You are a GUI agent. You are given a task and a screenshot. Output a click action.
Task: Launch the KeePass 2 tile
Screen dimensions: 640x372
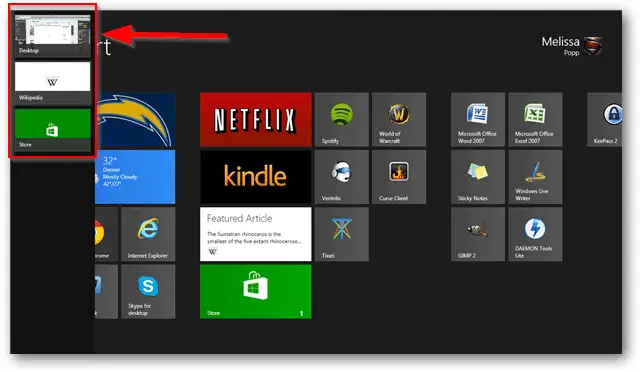[x=604, y=120]
